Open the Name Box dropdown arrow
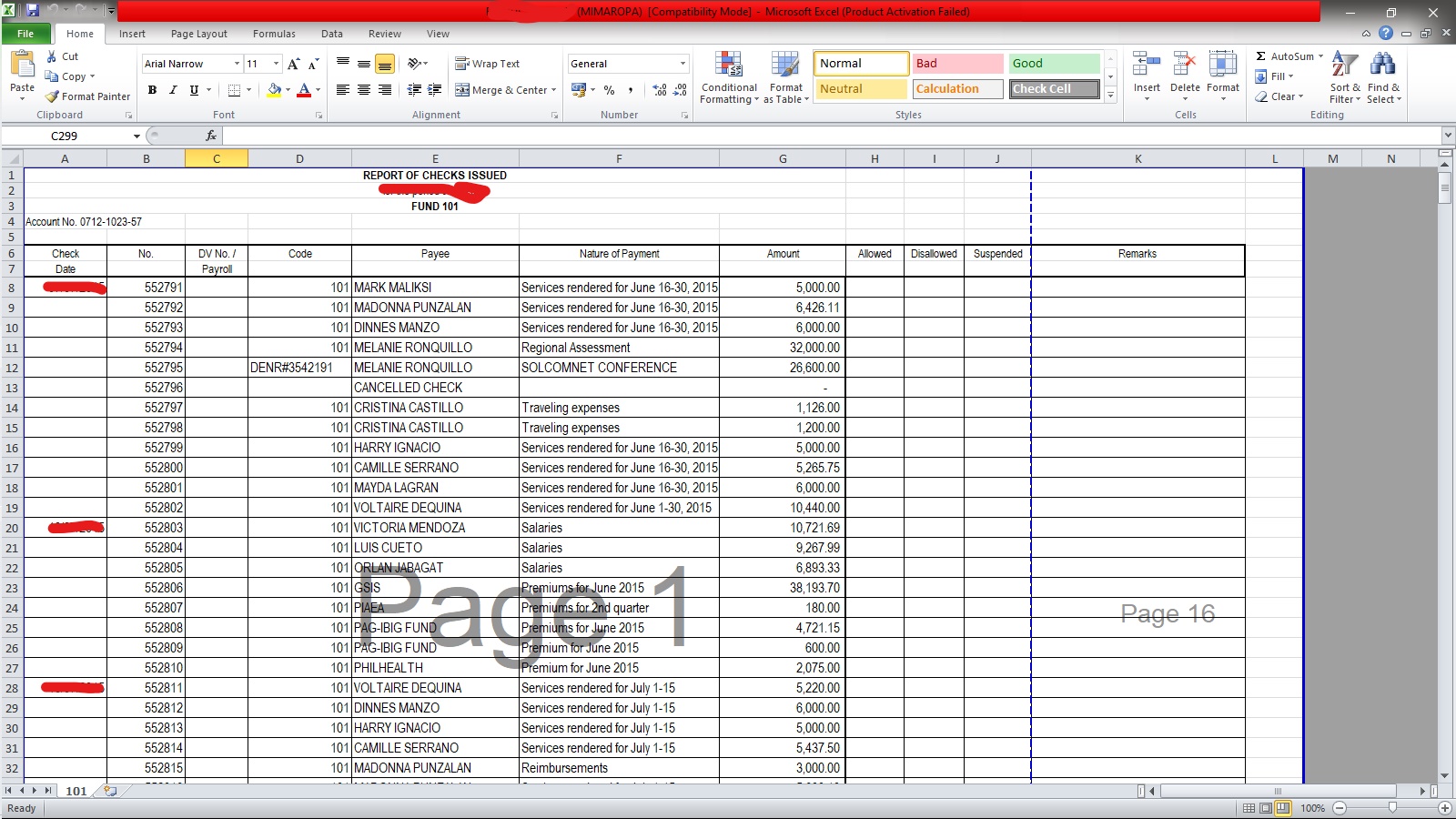The height and width of the screenshot is (819, 1456). tap(136, 136)
